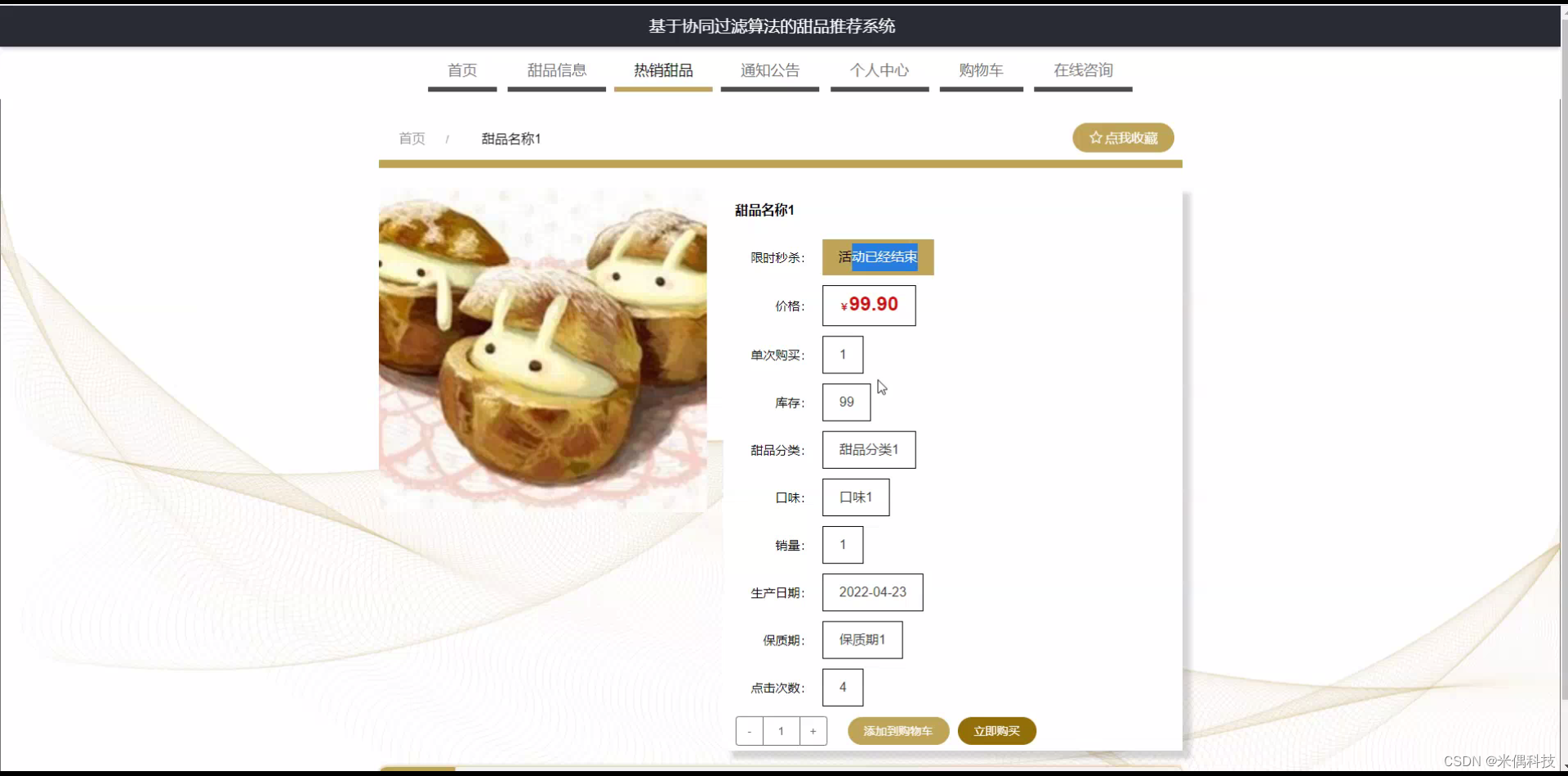Click the 活动已经结束 seckill status label
The height and width of the screenshot is (776, 1568).
[x=877, y=256]
